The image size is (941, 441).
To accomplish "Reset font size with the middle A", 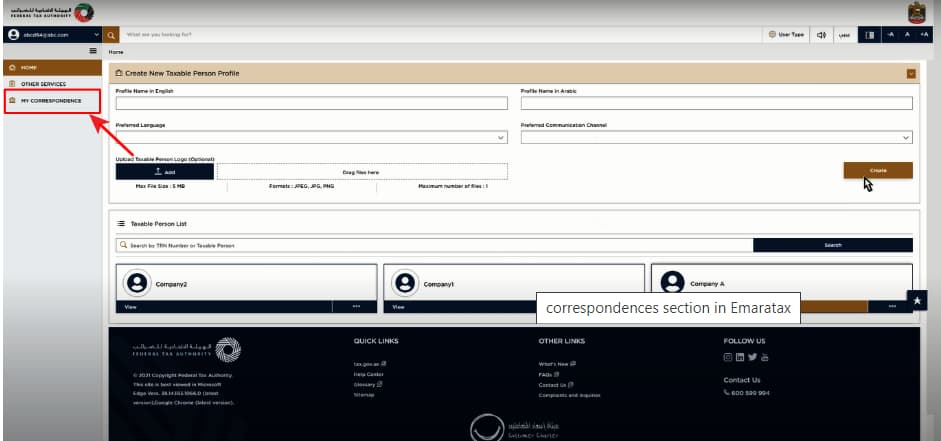I will point(907,35).
